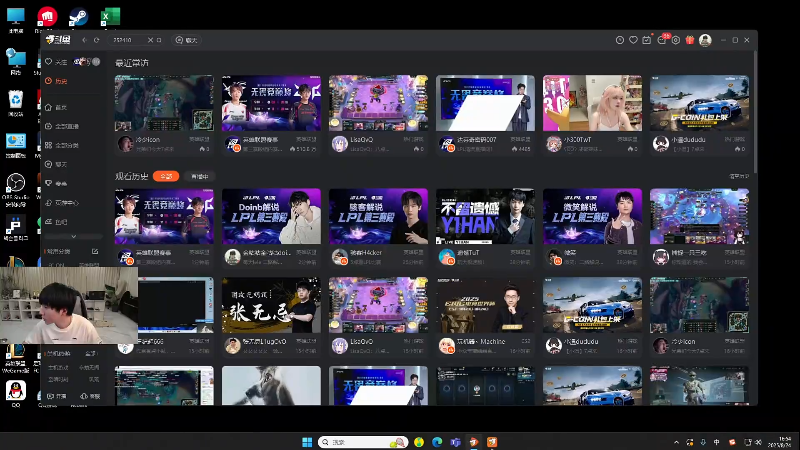Click the scrollbar at the window's right edge

(x=755, y=112)
